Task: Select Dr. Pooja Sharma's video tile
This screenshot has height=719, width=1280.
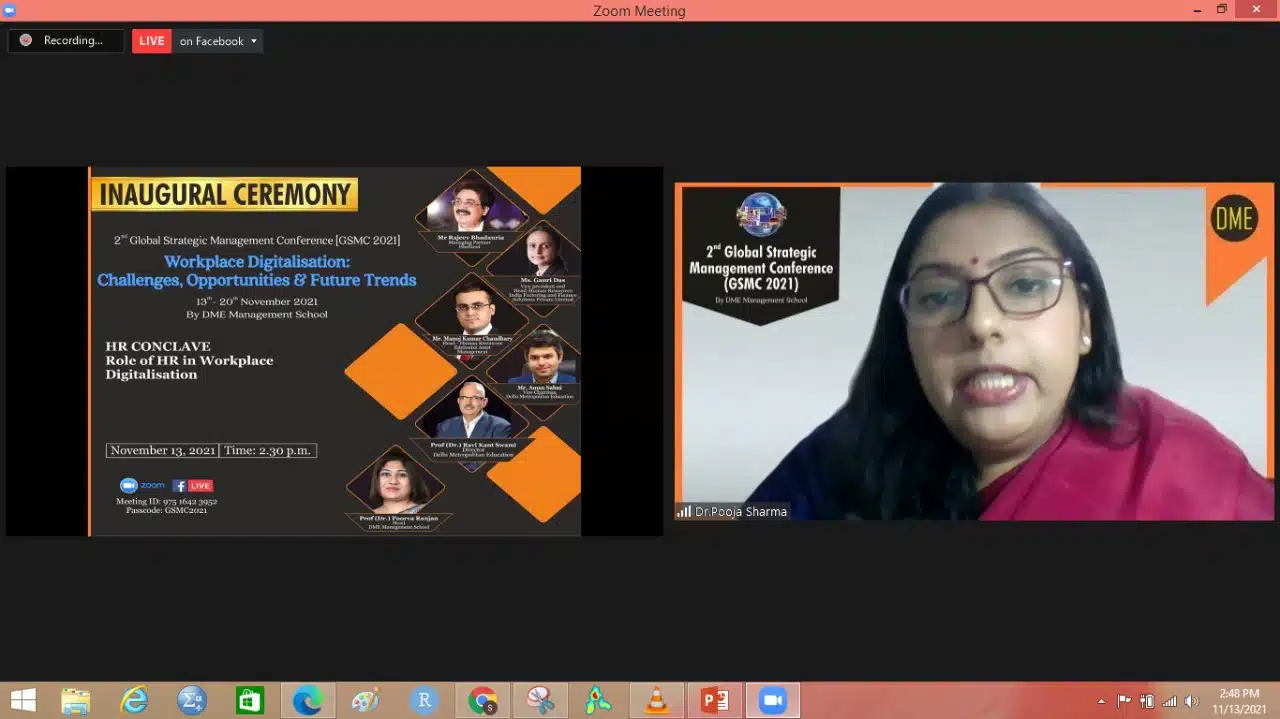Action: click(x=974, y=351)
